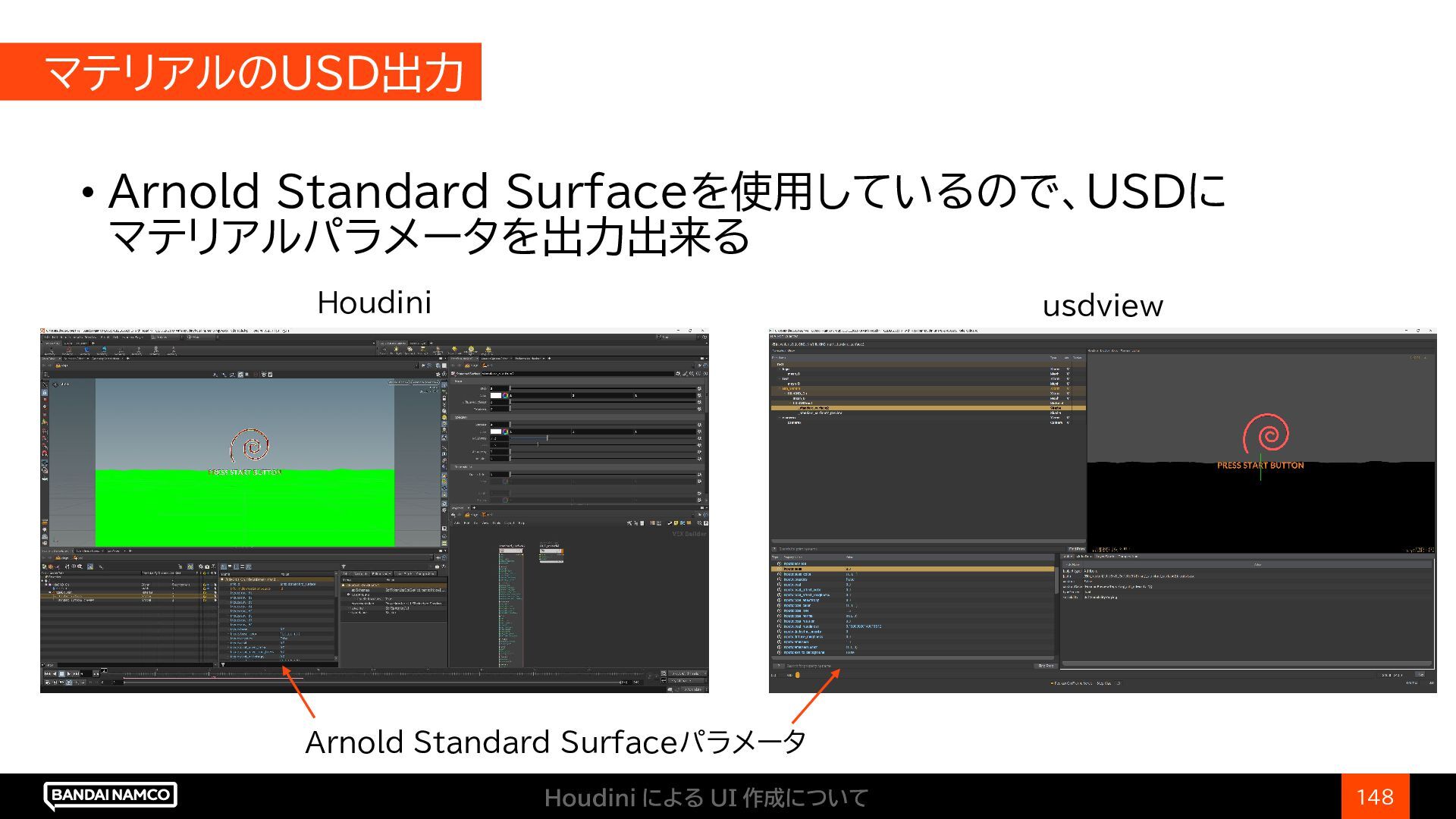
Task: Select the arrow Select tool in the viewport toolbar
Action: (45, 384)
